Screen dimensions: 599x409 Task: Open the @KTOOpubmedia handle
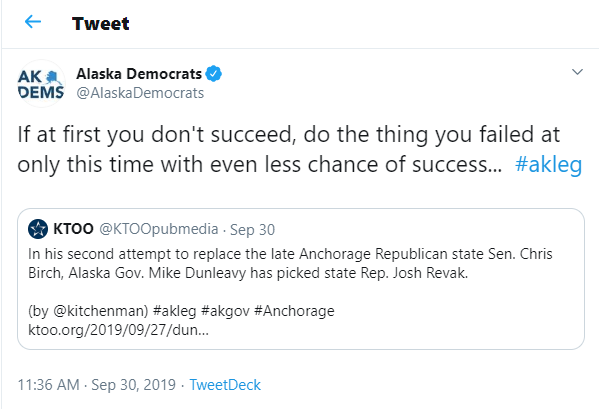pyautogui.click(x=159, y=229)
